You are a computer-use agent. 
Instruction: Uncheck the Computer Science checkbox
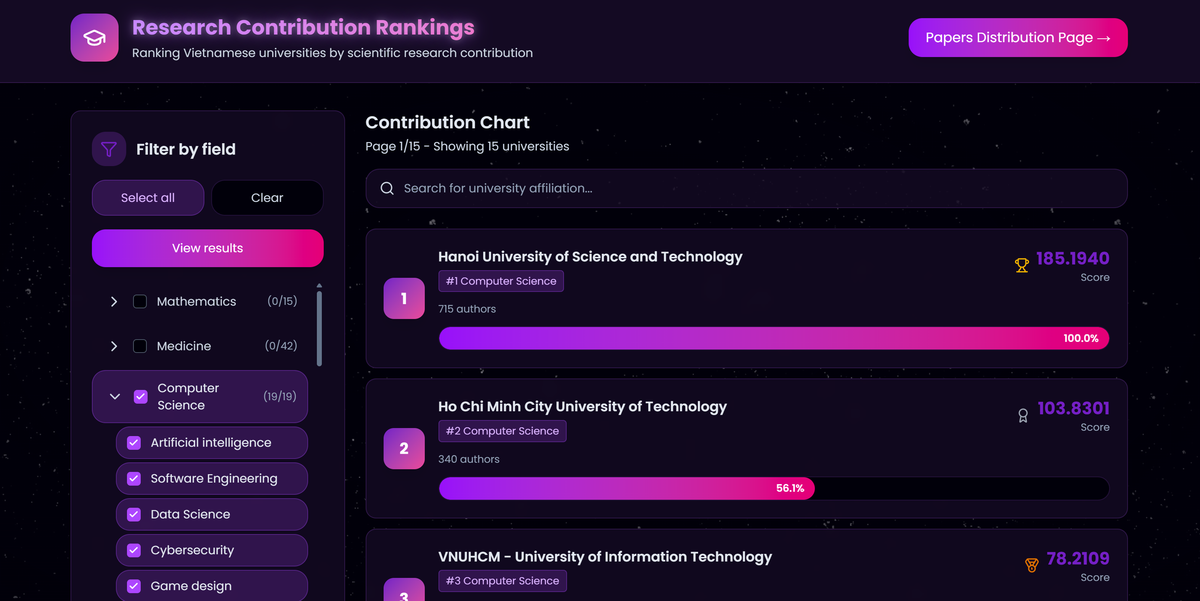(x=140, y=397)
